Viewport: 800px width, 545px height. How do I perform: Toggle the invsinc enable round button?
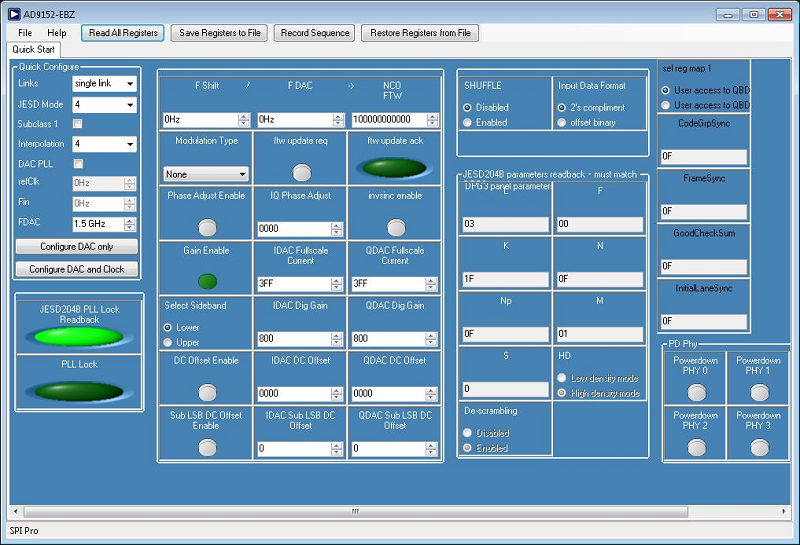(x=395, y=226)
